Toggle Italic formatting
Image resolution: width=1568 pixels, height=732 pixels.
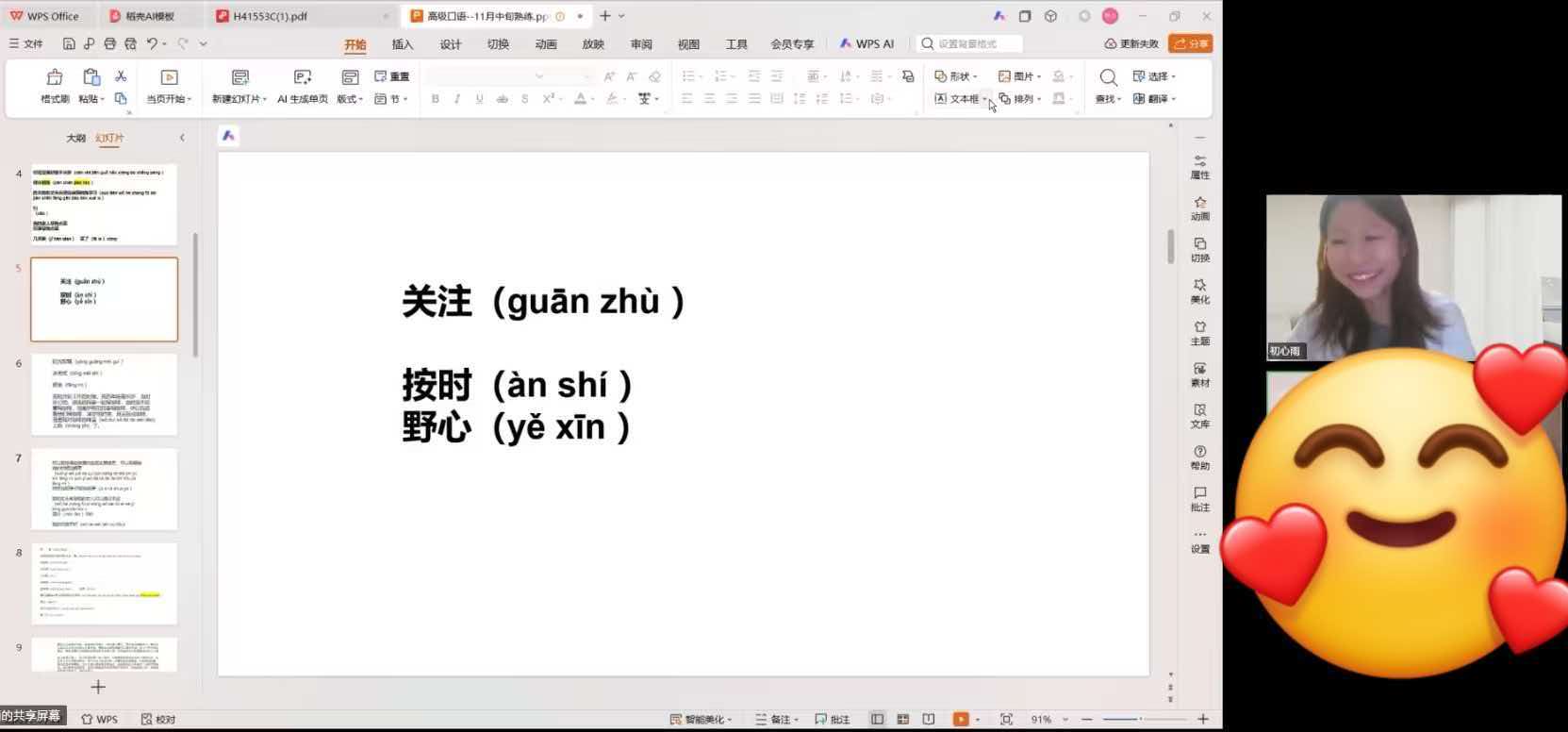[457, 98]
